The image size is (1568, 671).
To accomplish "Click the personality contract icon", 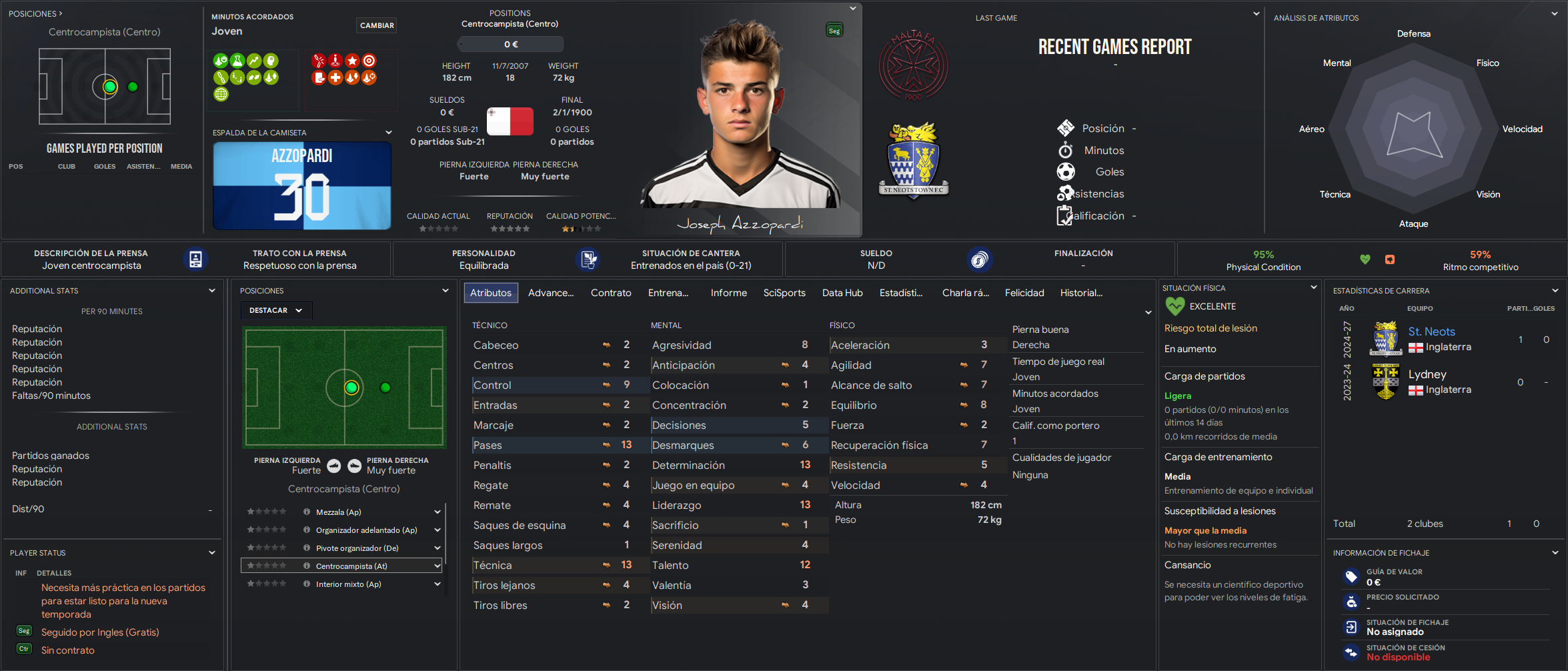I will (x=588, y=259).
